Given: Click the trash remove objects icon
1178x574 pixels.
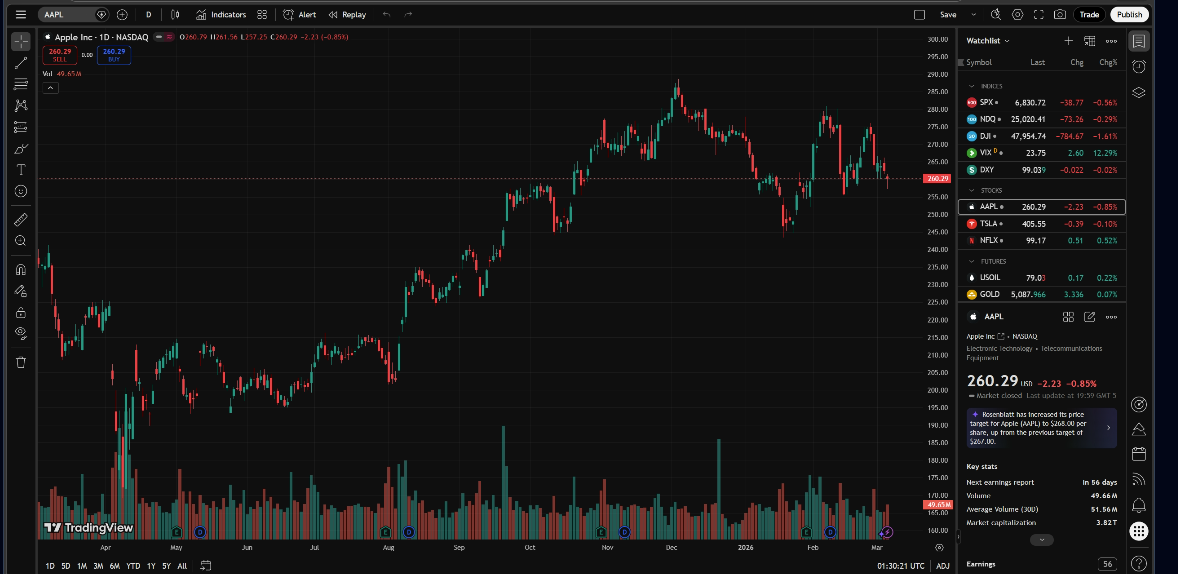Looking at the screenshot, I should pos(20,362).
